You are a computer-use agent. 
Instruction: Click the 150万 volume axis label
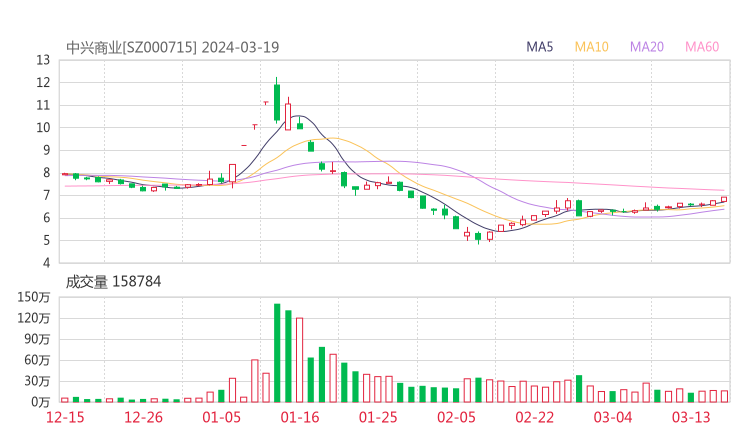[x=34, y=297]
